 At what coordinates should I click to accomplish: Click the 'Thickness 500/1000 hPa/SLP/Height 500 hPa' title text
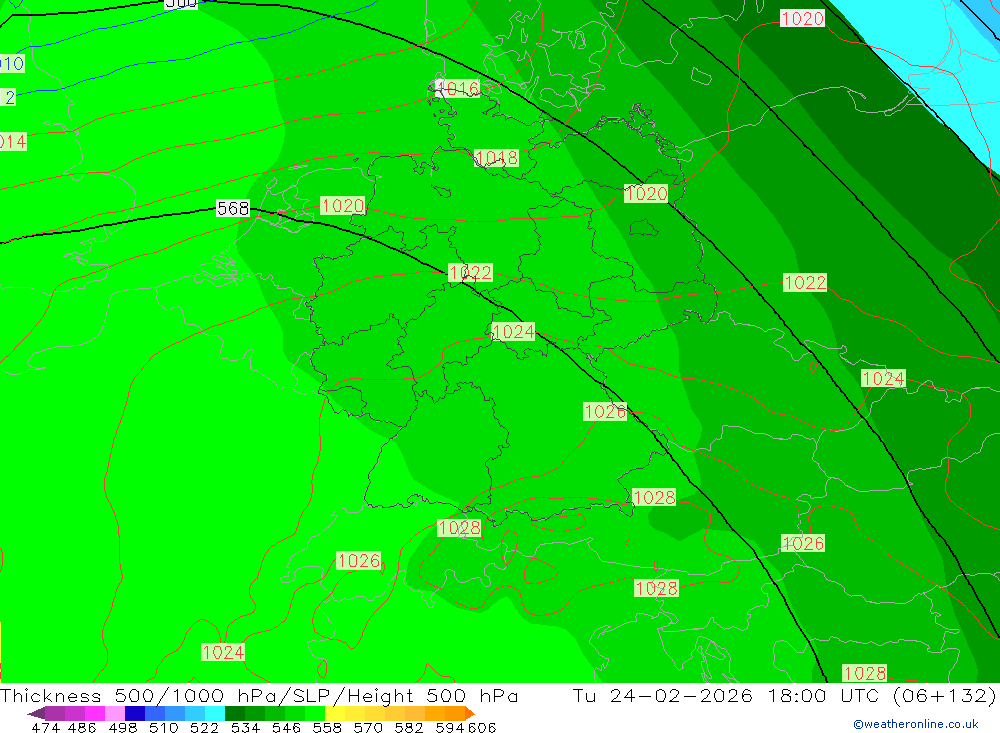tap(258, 695)
